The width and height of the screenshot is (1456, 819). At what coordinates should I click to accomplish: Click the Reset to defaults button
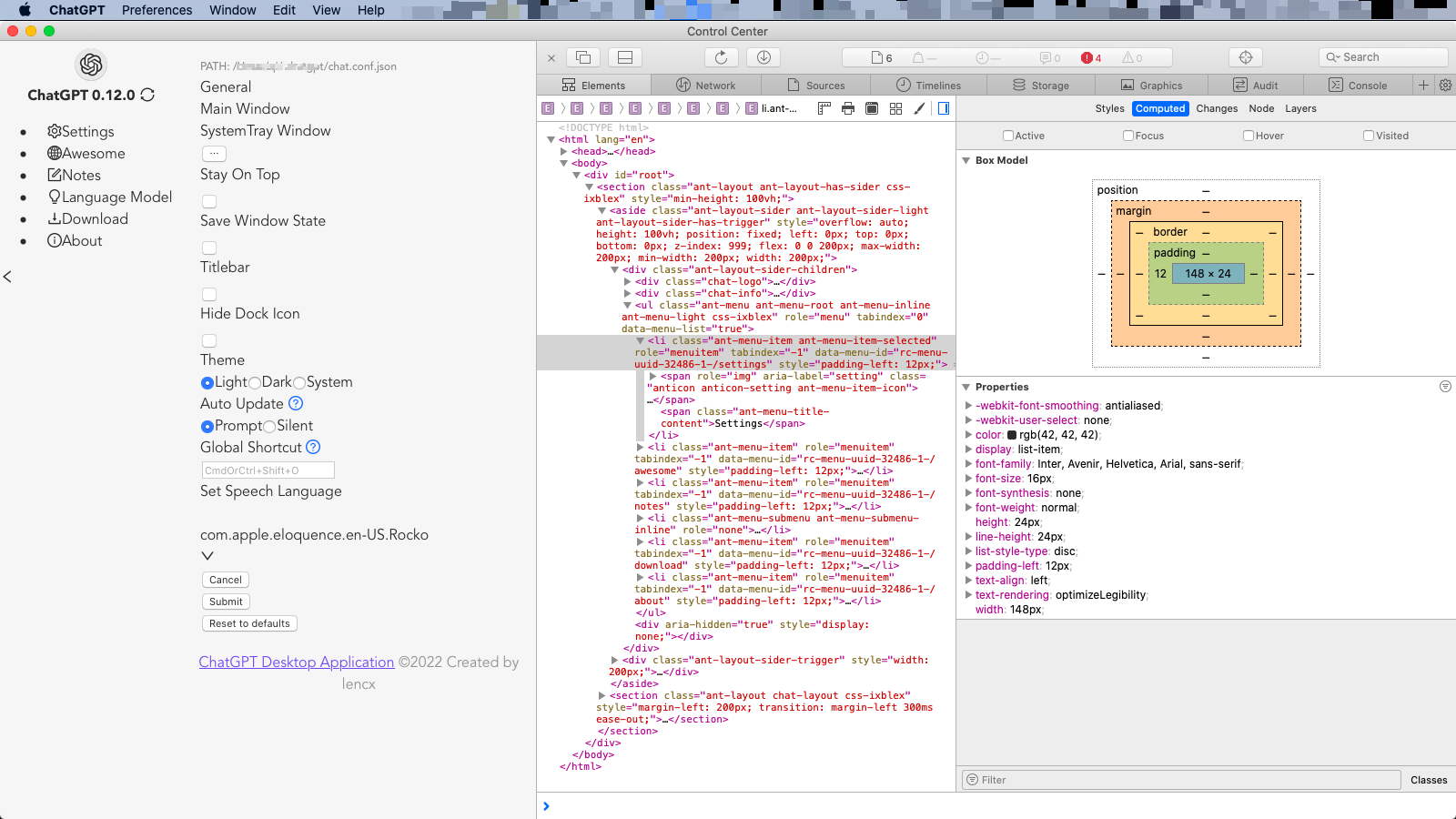point(249,623)
